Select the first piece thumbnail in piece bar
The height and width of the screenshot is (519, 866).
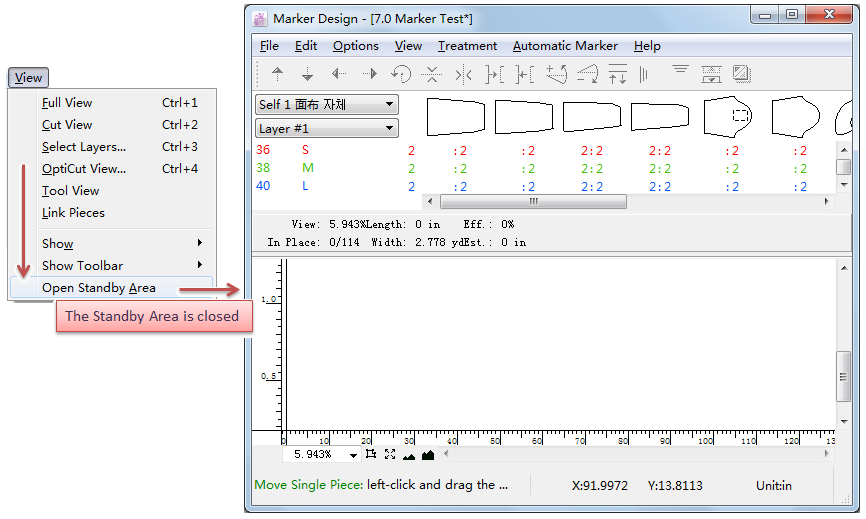tap(456, 117)
